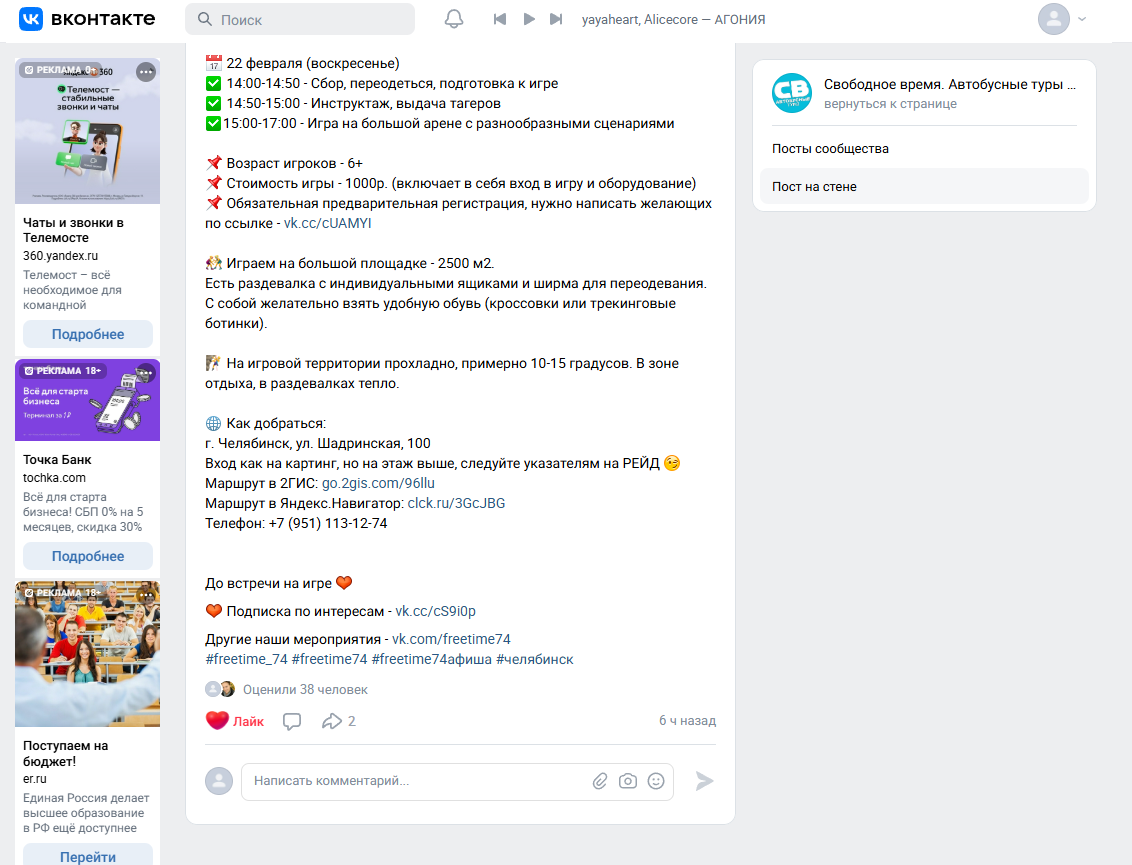Open the emoji picker in comment box
Screen dimensions: 1132x865
656,781
